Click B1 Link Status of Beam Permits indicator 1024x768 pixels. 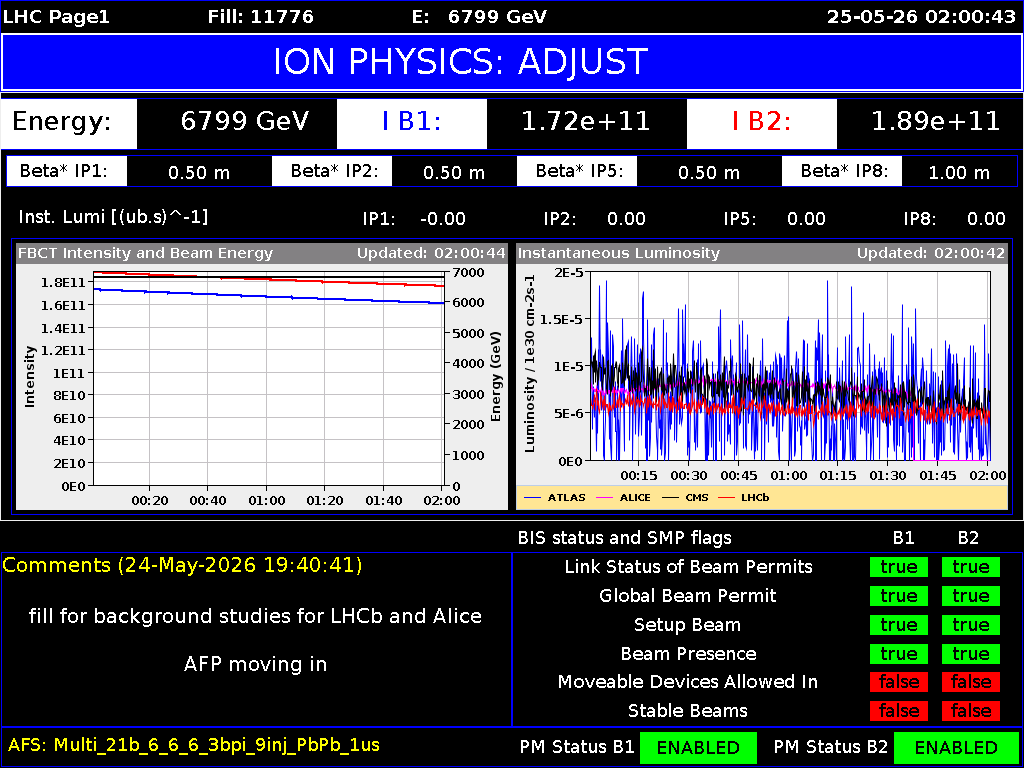(x=899, y=568)
